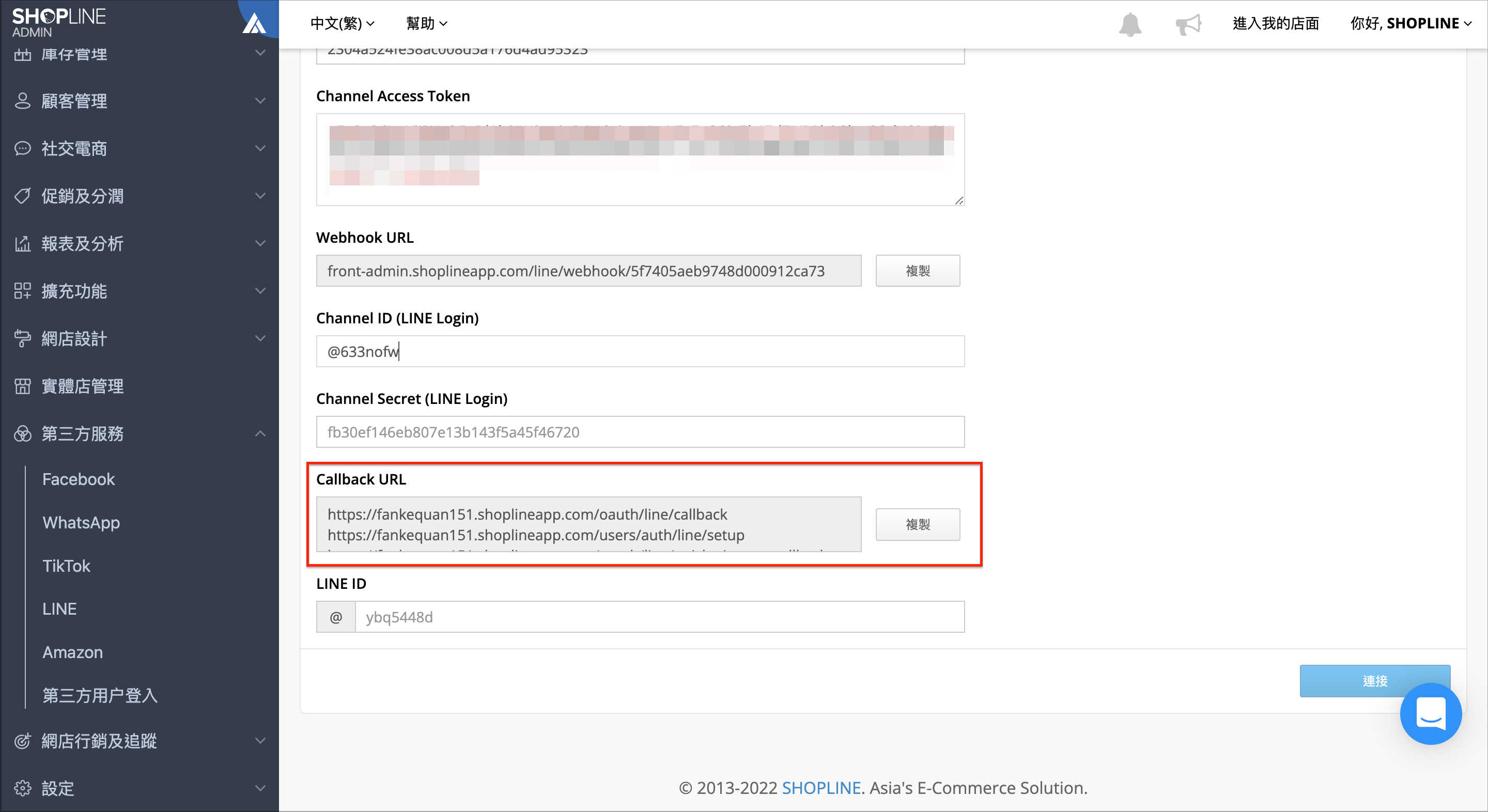
Task: Click the settings gear icon
Action: 23,788
